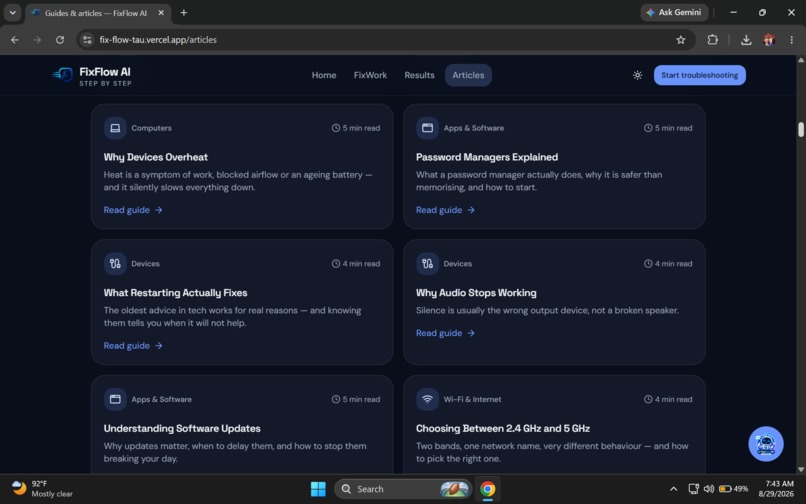Open a new browser tab

[184, 13]
